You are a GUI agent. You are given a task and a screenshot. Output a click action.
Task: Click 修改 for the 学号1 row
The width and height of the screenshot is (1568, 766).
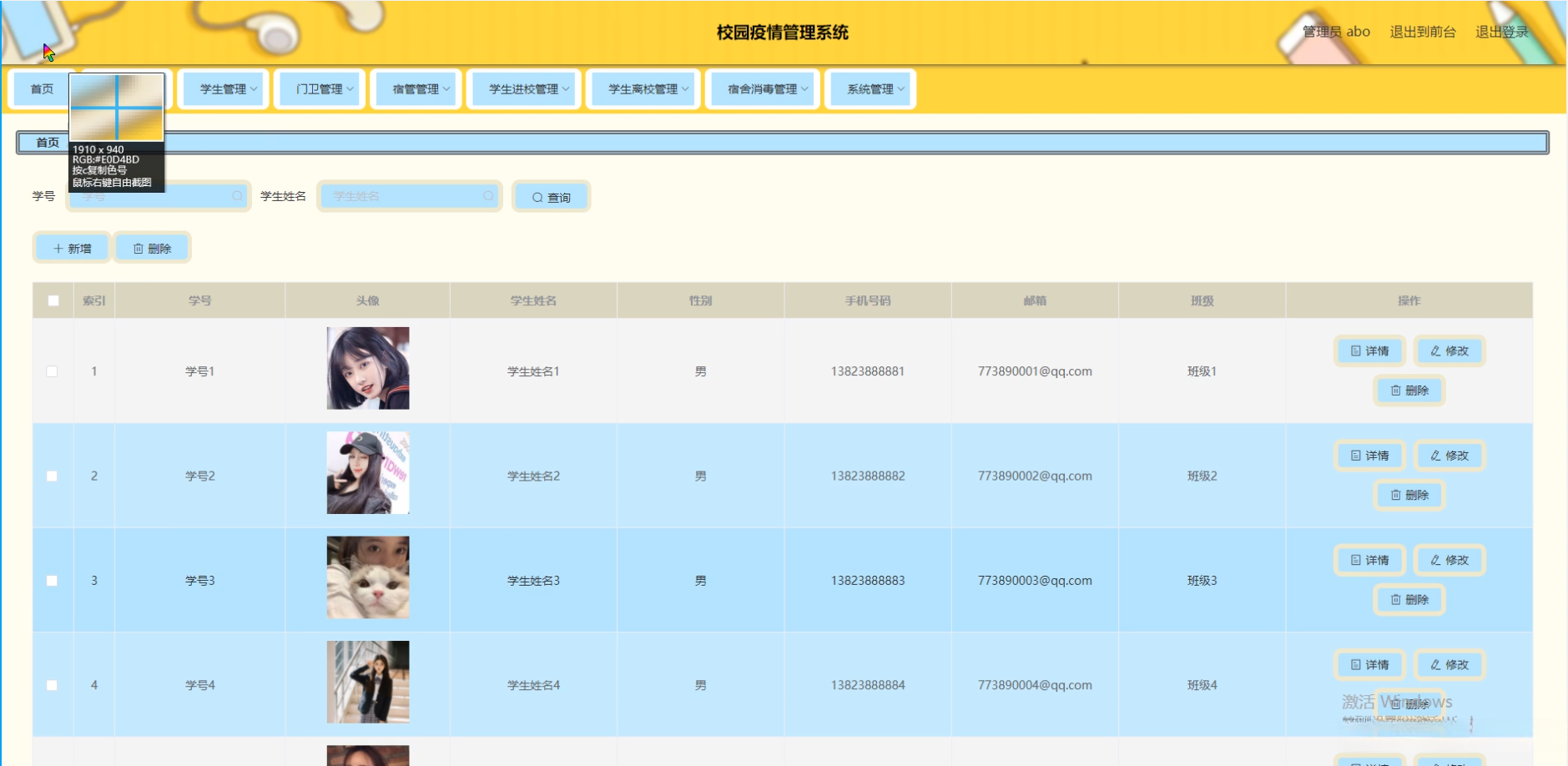click(x=1450, y=351)
